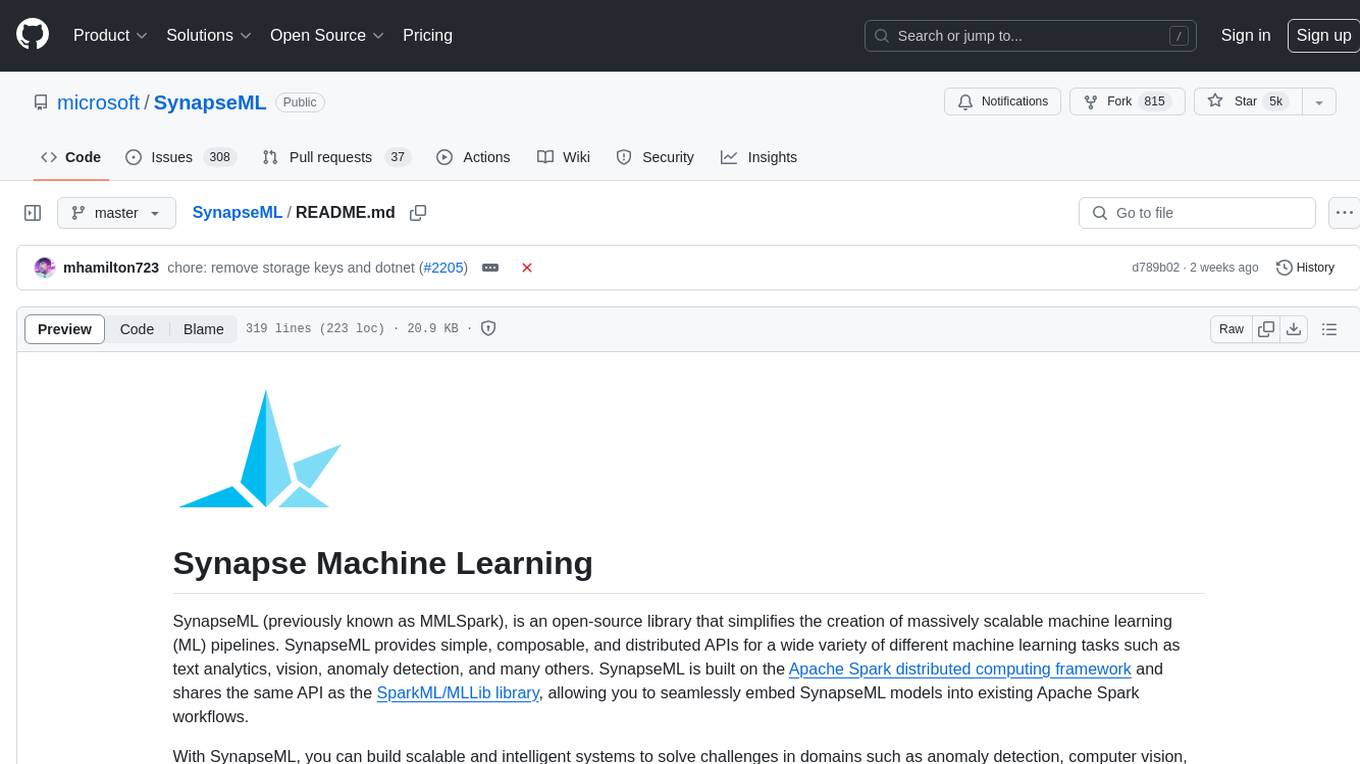Copy the README.md file path
The height and width of the screenshot is (764, 1360).
418,213
